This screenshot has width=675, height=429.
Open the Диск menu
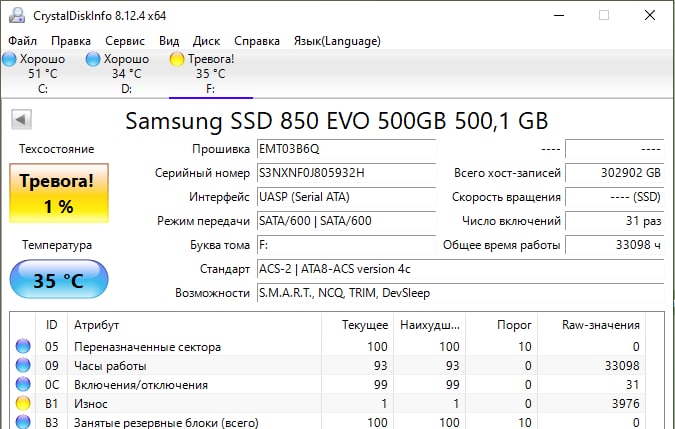tap(206, 41)
